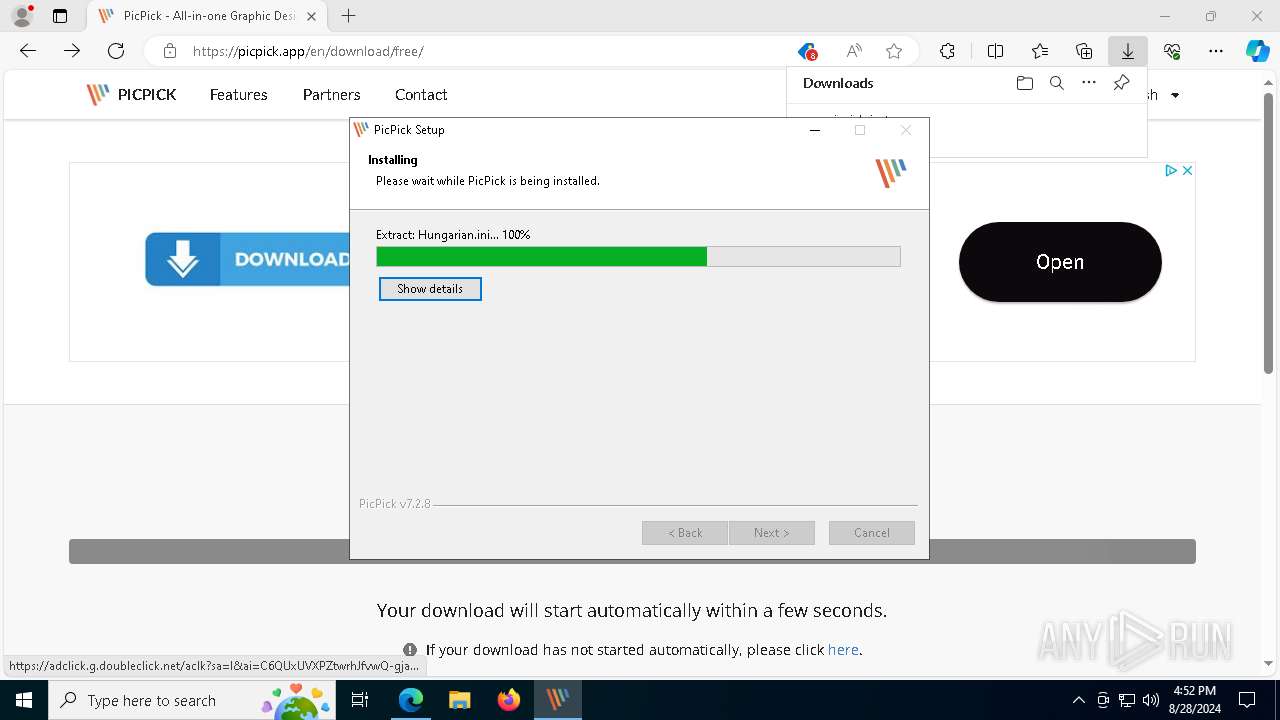
Task: Open Browser essentials icon
Action: [1172, 51]
